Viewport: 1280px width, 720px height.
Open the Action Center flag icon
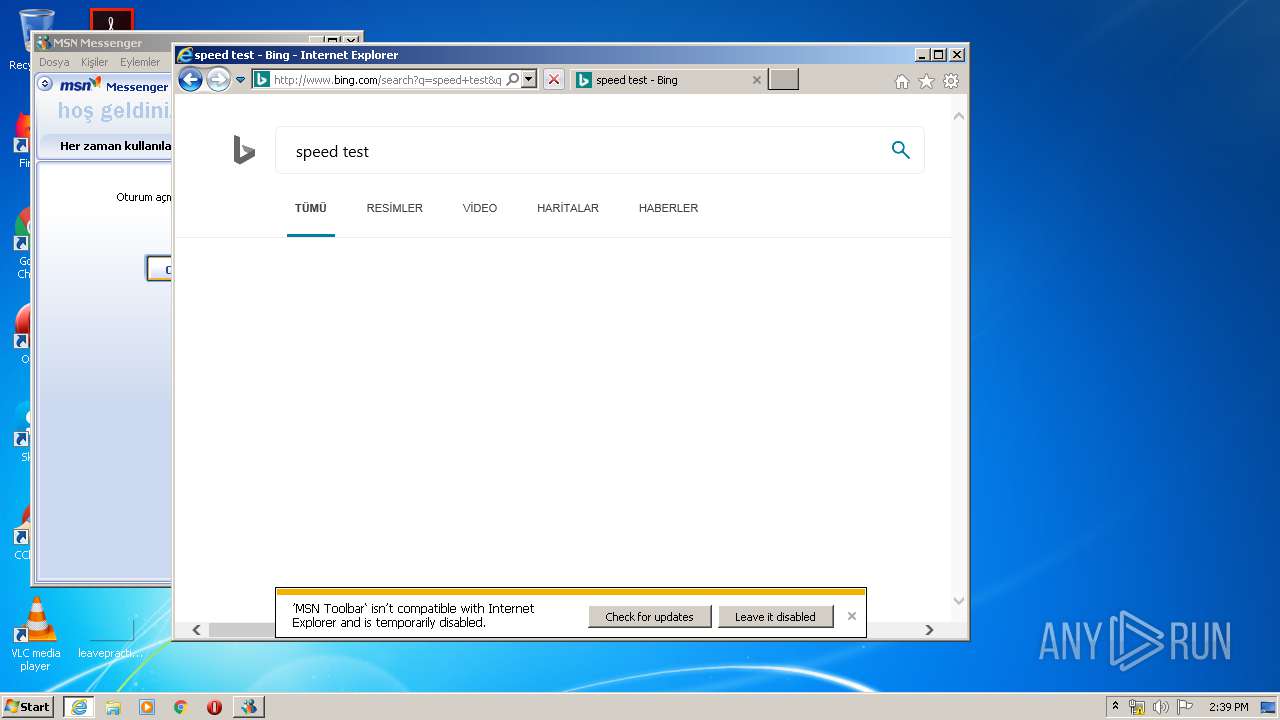pyautogui.click(x=1185, y=707)
